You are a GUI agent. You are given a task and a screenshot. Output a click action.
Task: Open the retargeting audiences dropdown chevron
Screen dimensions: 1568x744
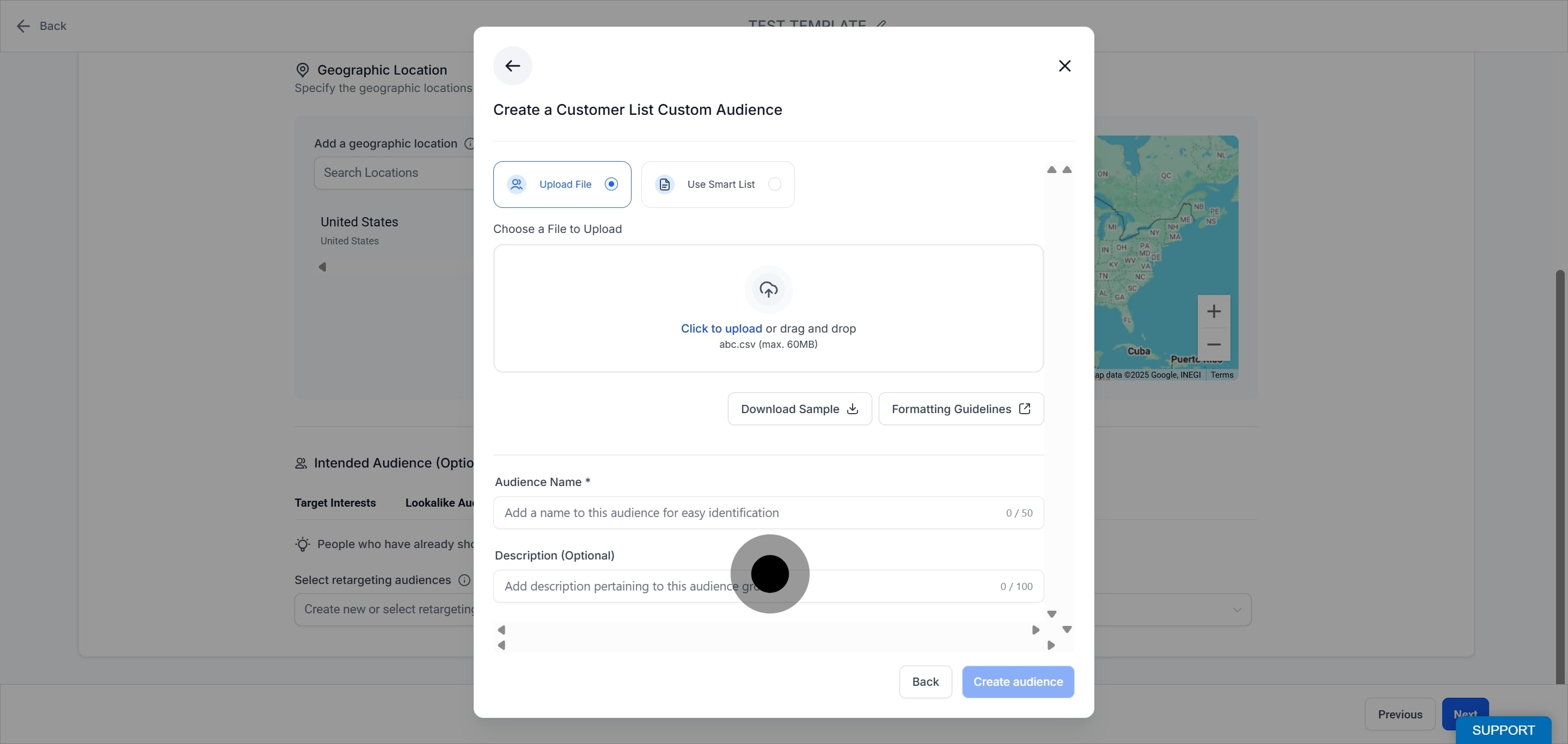[1237, 610]
